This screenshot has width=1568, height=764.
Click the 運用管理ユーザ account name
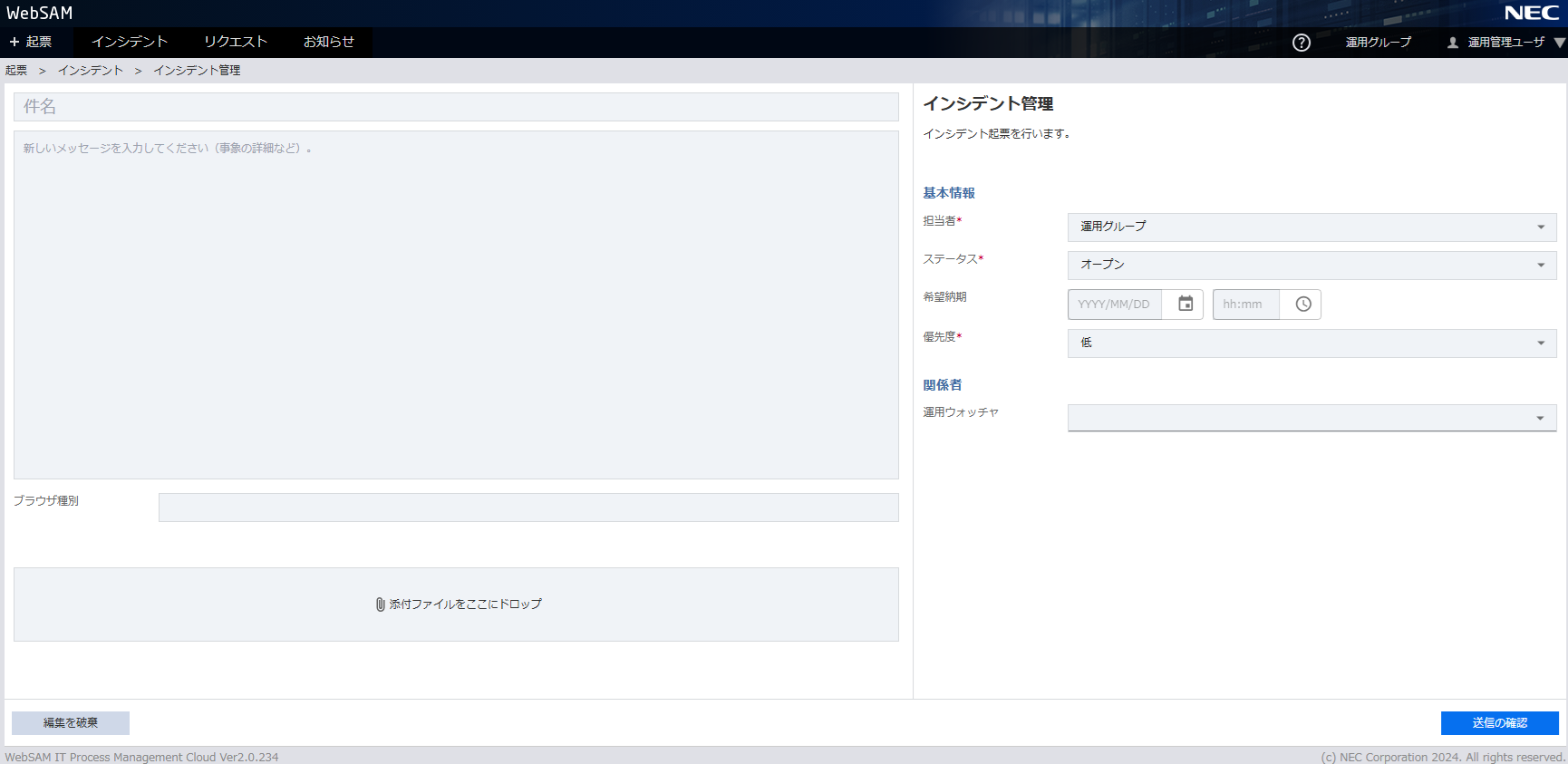(1505, 43)
